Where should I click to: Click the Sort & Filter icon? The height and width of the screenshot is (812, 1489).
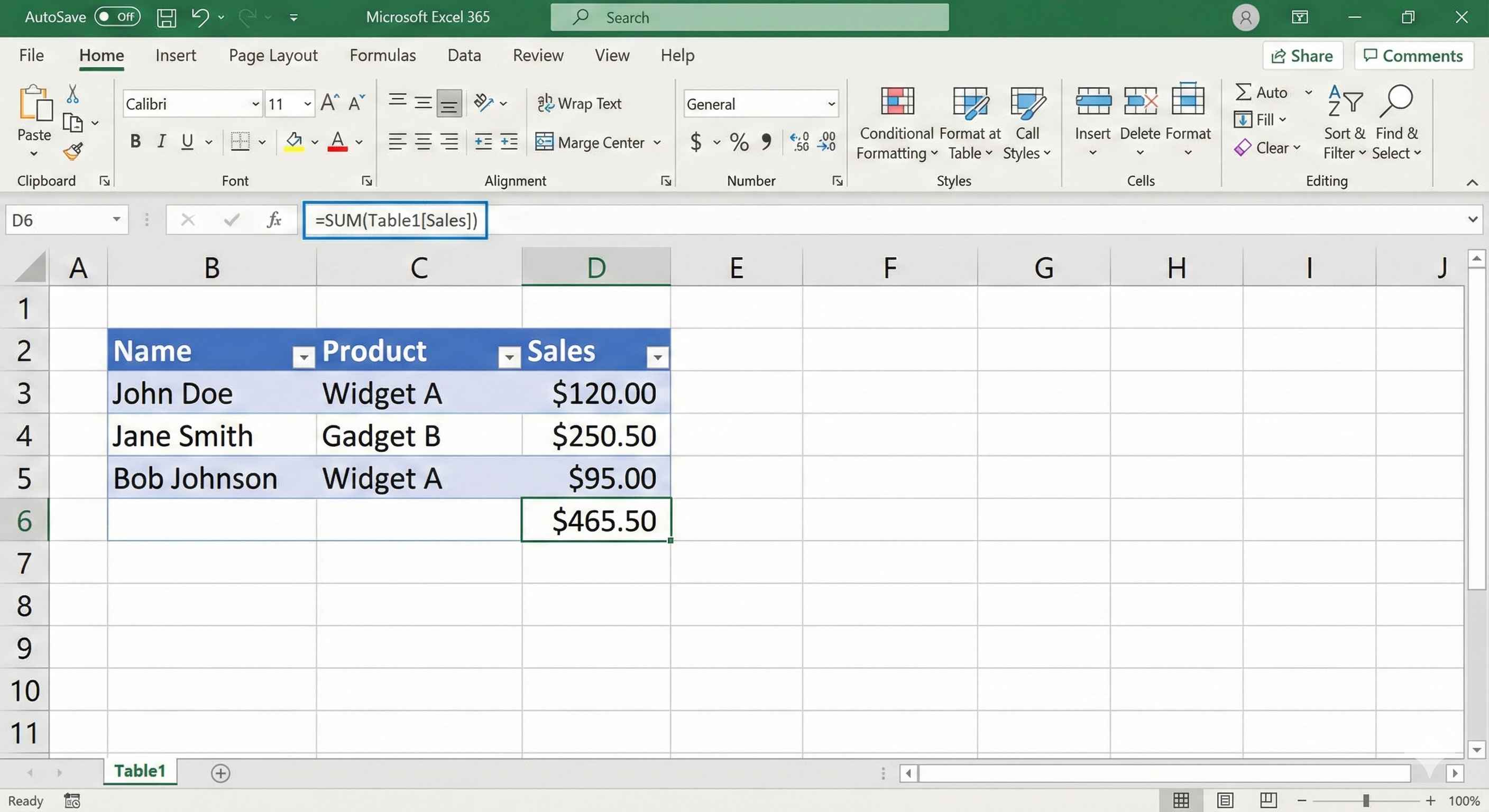pos(1345,101)
